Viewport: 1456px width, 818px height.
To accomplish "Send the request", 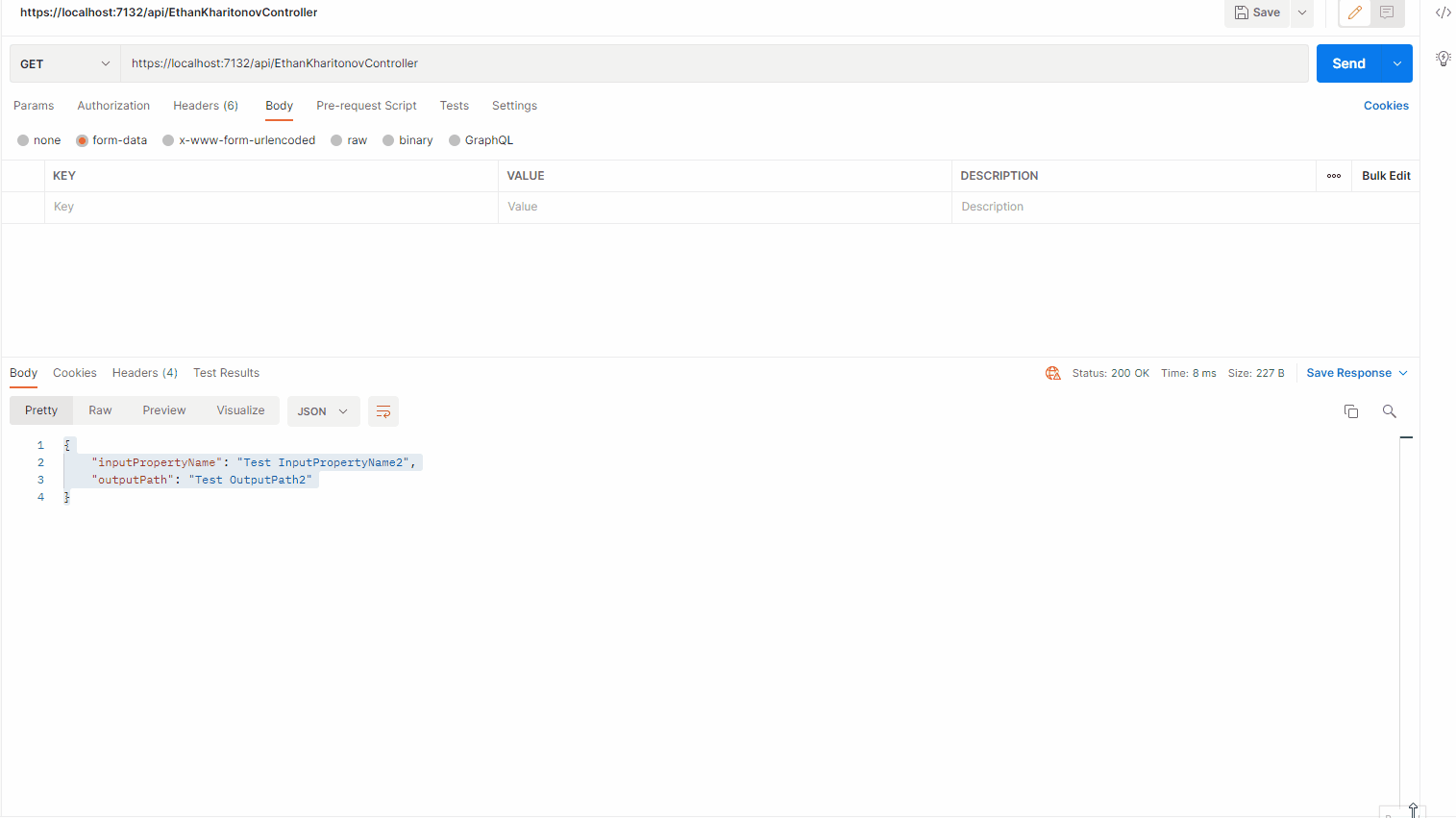I will 1348,63.
